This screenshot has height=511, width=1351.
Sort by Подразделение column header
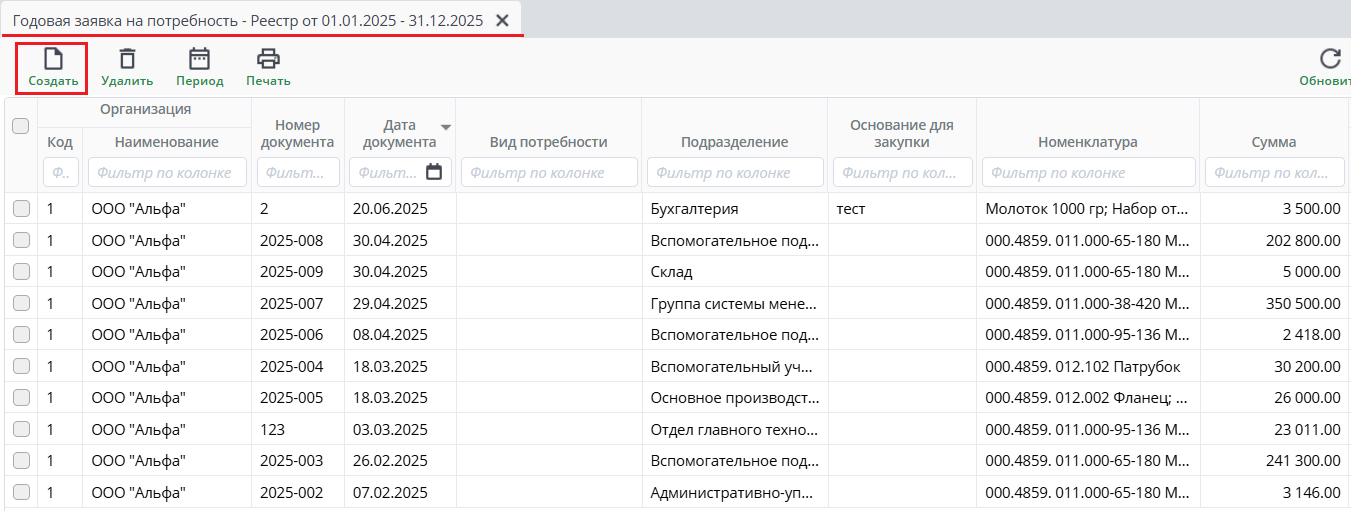pos(734,142)
